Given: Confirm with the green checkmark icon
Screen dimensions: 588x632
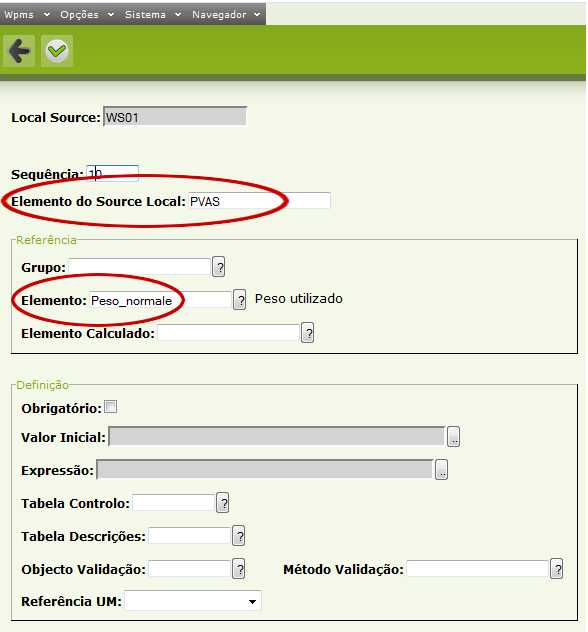Looking at the screenshot, I should (57, 51).
